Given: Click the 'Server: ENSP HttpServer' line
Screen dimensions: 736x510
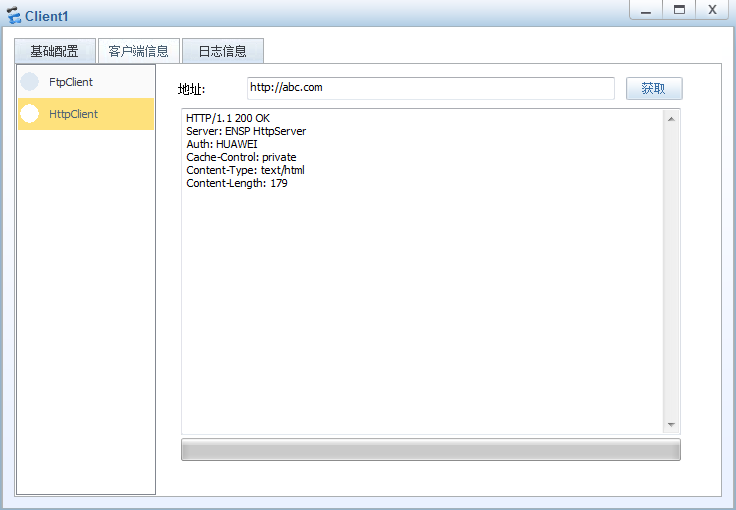Looking at the screenshot, I should coord(246,131).
